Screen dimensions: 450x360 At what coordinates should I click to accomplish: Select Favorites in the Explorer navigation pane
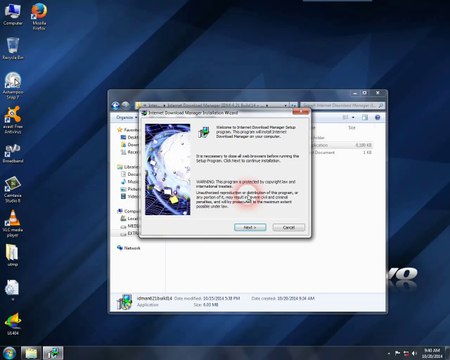click(x=128, y=130)
